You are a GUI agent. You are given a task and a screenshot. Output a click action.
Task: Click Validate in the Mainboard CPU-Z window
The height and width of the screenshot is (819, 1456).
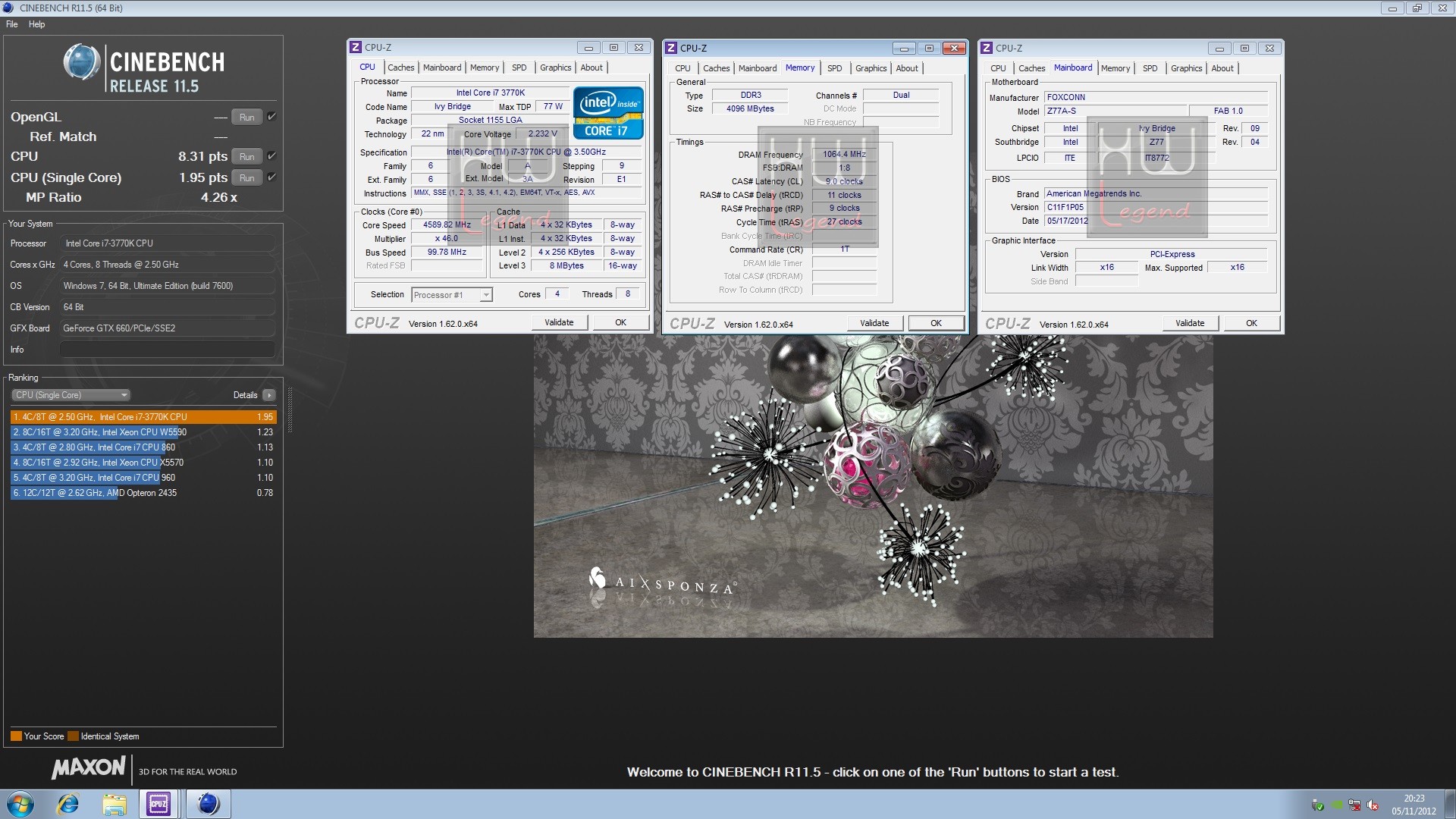1190,323
